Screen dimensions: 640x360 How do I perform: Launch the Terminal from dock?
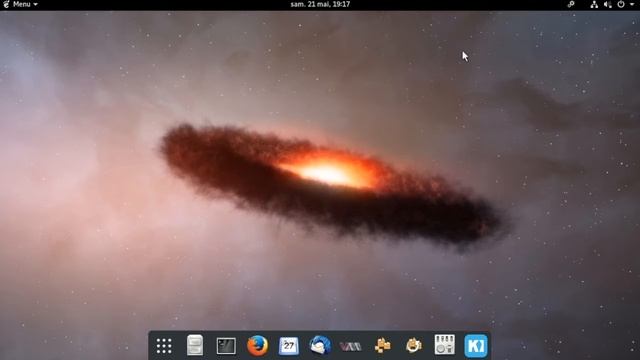[226, 346]
